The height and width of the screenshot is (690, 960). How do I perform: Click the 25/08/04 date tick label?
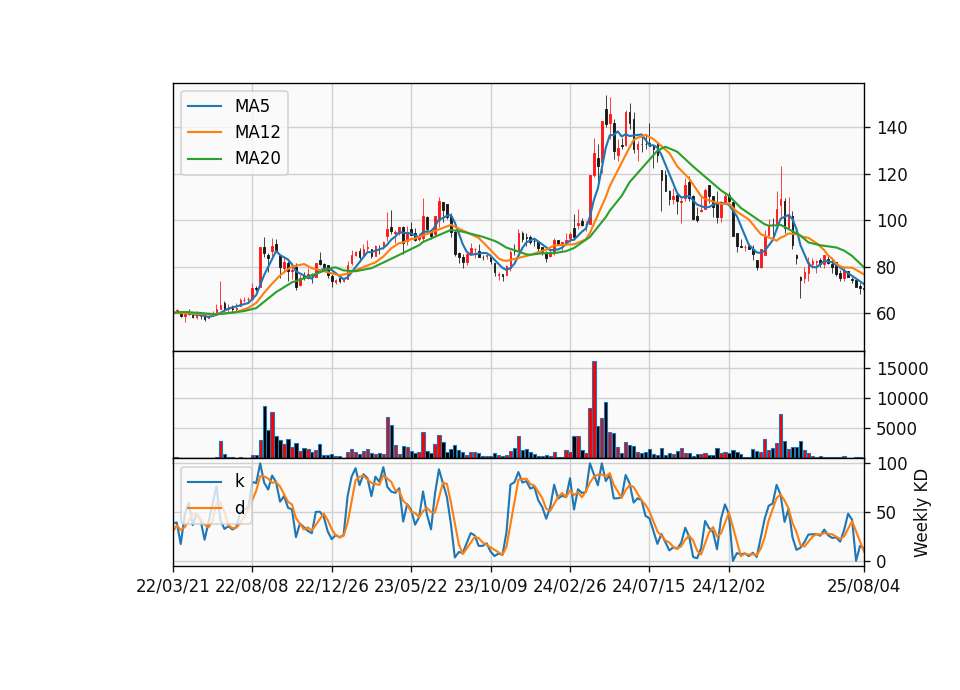click(864, 586)
